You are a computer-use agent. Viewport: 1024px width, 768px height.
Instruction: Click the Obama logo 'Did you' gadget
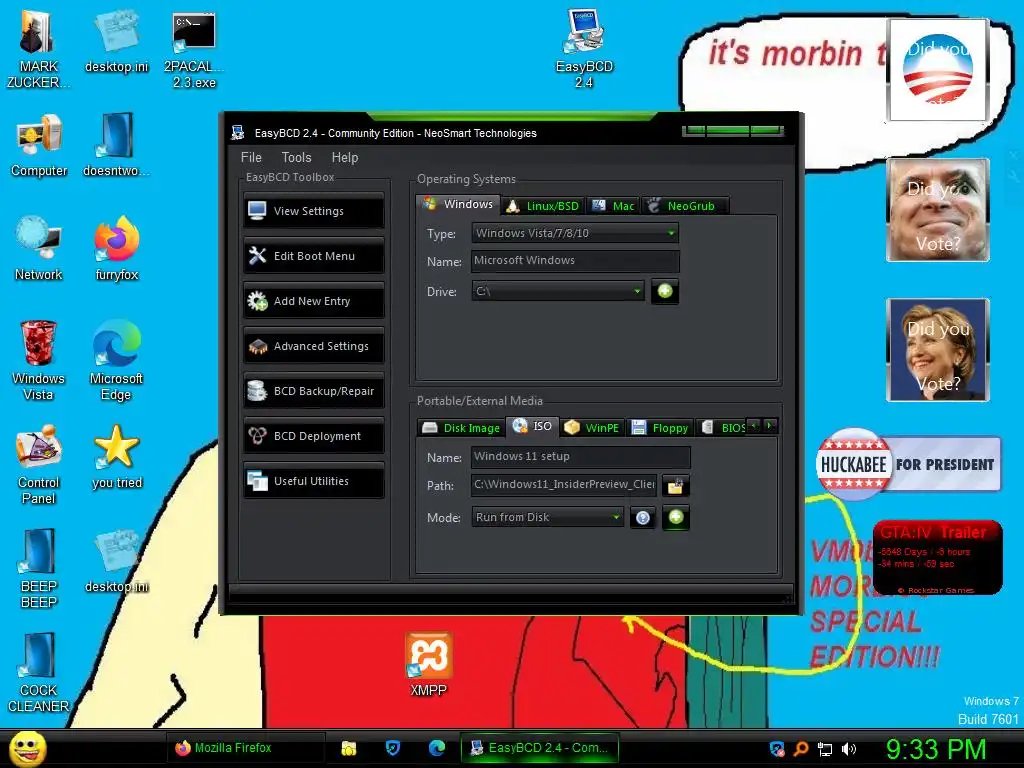pyautogui.click(x=938, y=70)
